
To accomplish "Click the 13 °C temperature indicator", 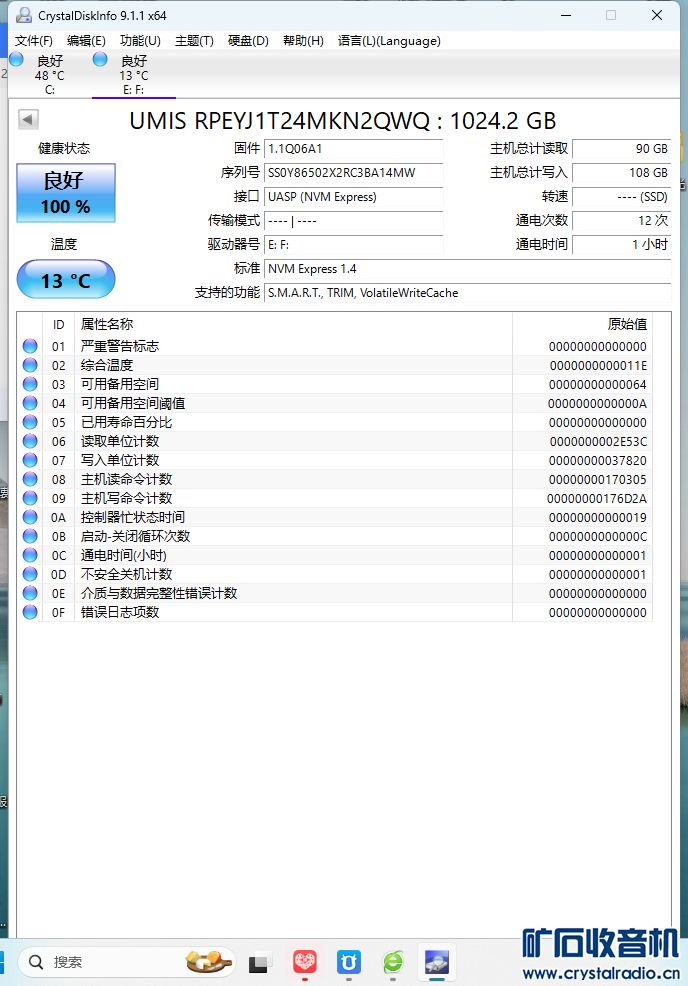I will click(66, 280).
